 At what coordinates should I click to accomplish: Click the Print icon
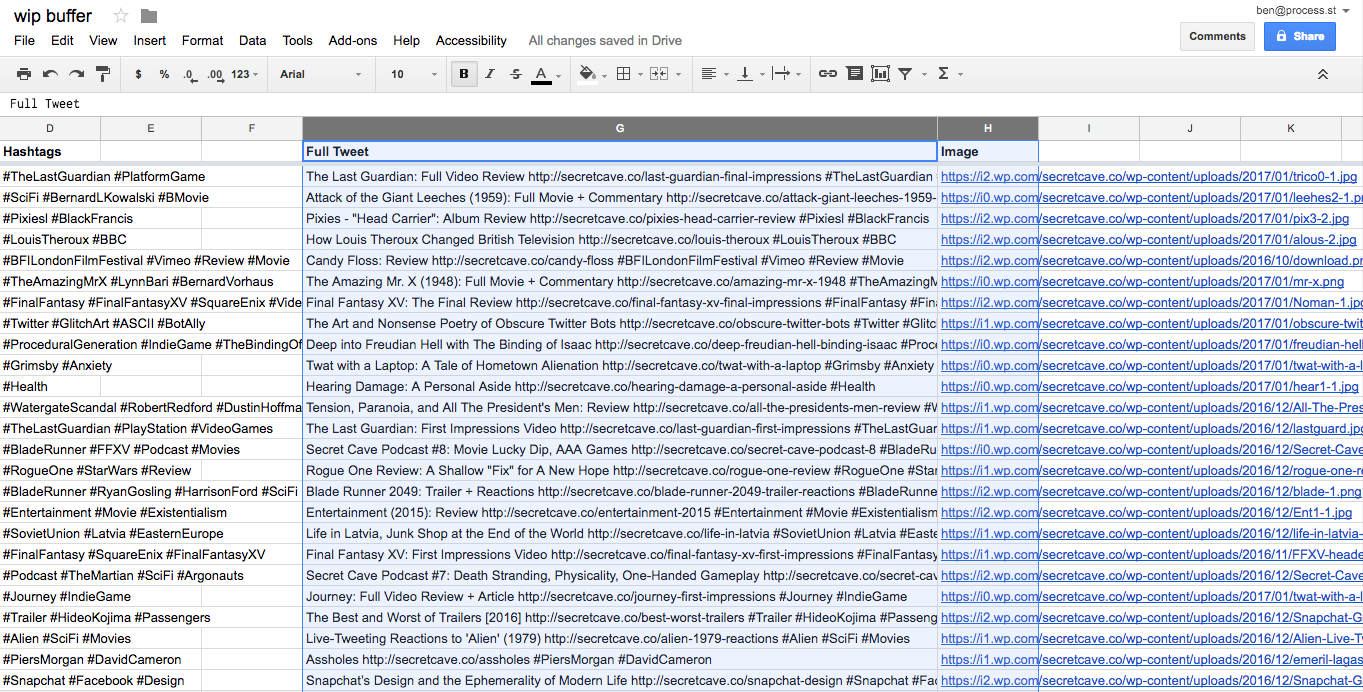(24, 74)
